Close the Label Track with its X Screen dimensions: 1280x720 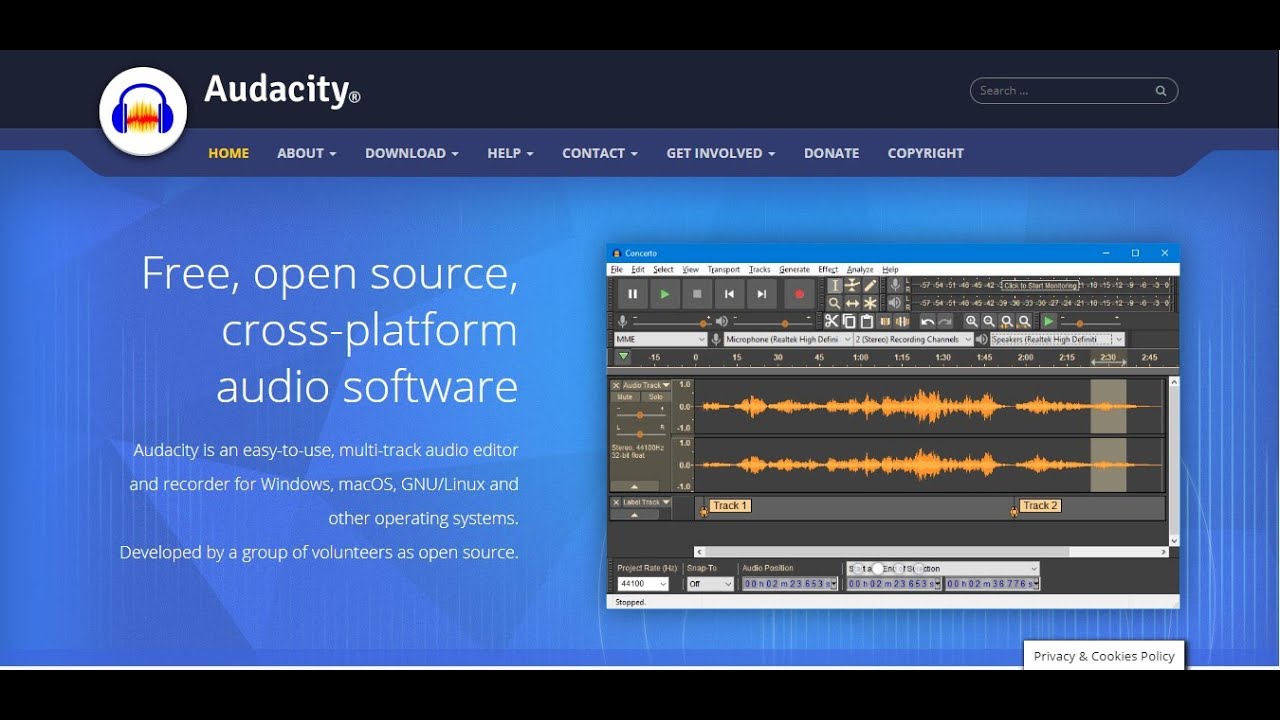click(616, 502)
